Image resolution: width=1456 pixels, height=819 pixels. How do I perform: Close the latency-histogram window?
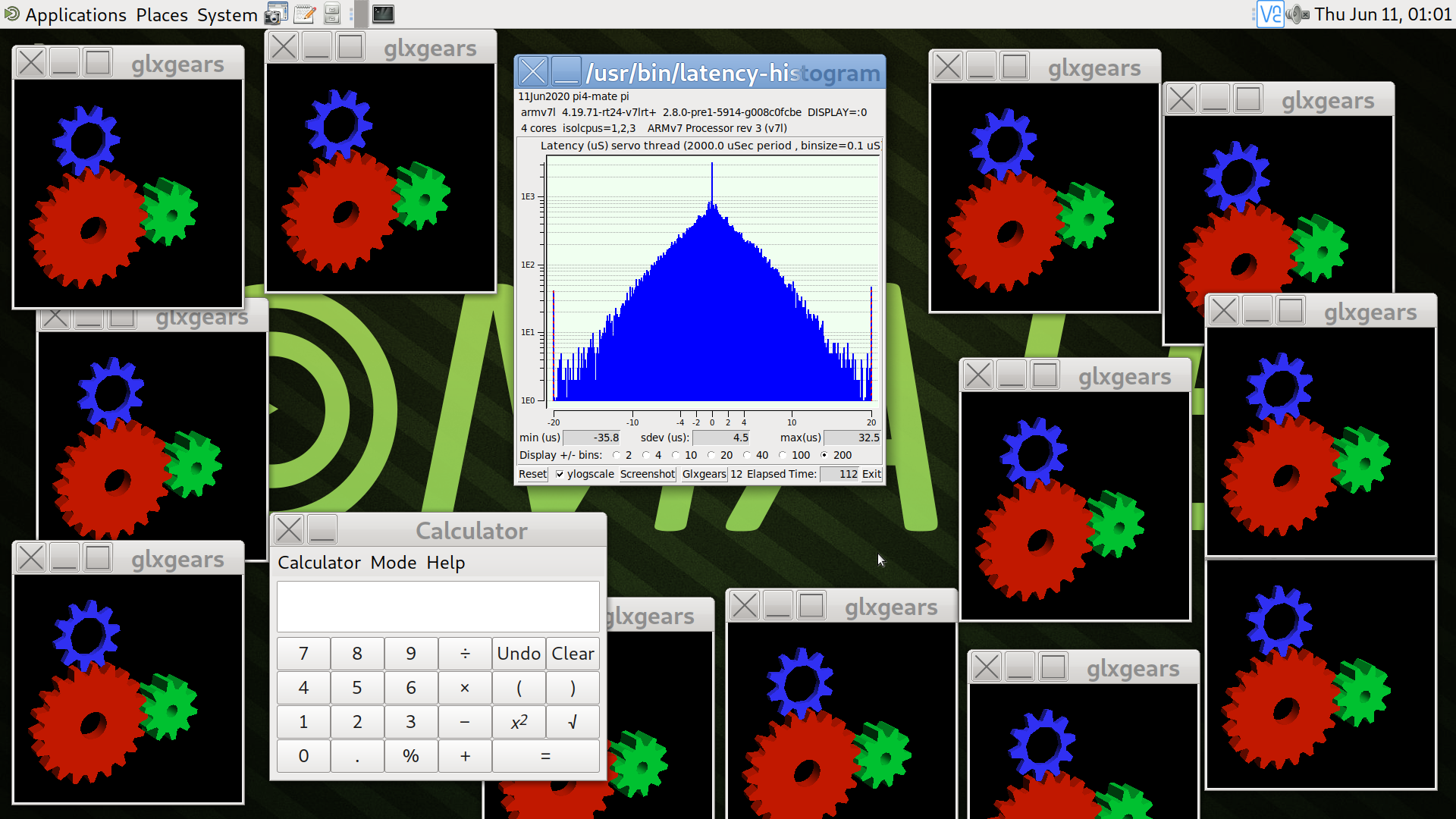(532, 71)
